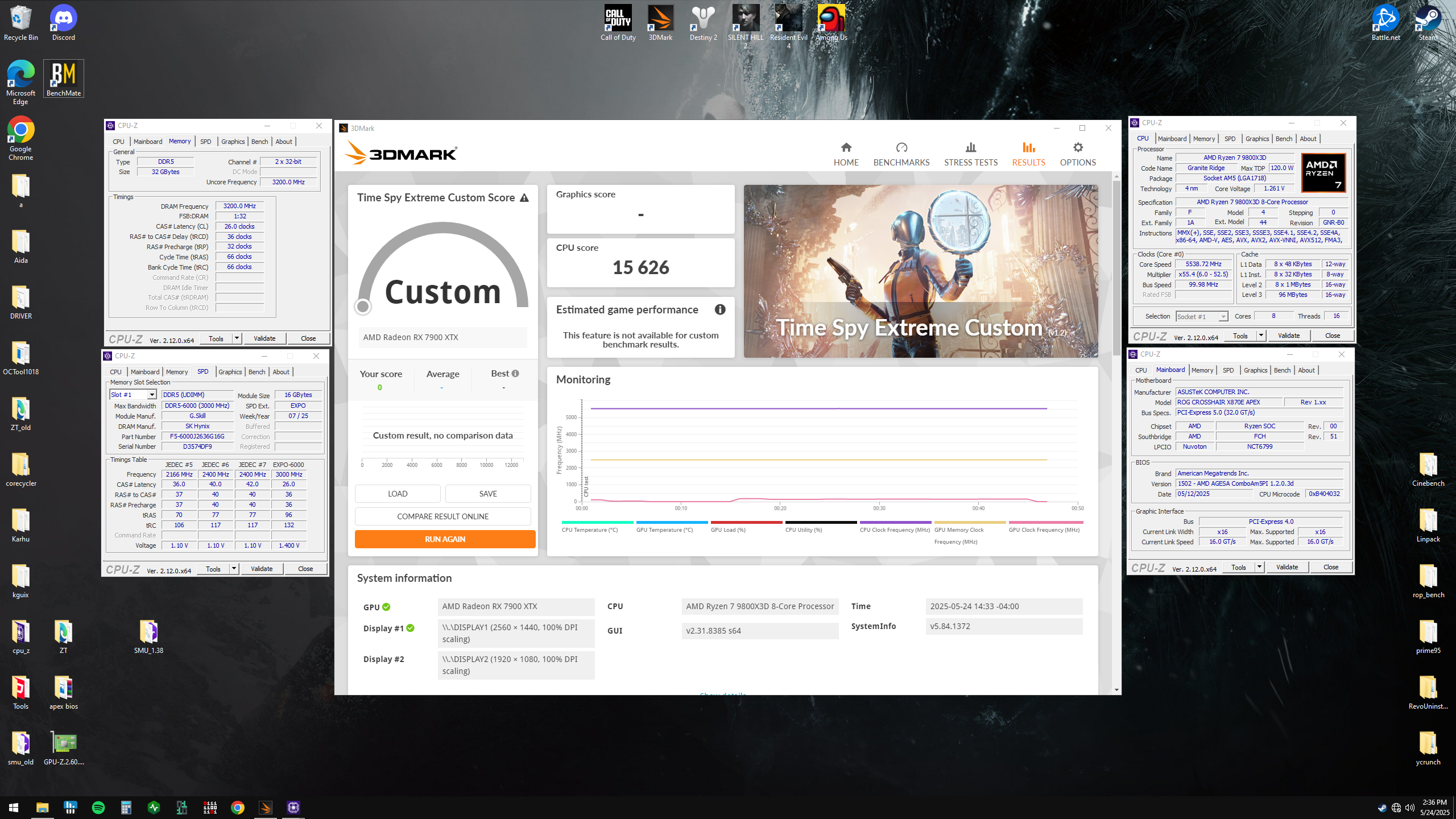The width and height of the screenshot is (1456, 819).
Task: Click the AMD Radeon RX 7900 XTX field
Action: (x=442, y=337)
